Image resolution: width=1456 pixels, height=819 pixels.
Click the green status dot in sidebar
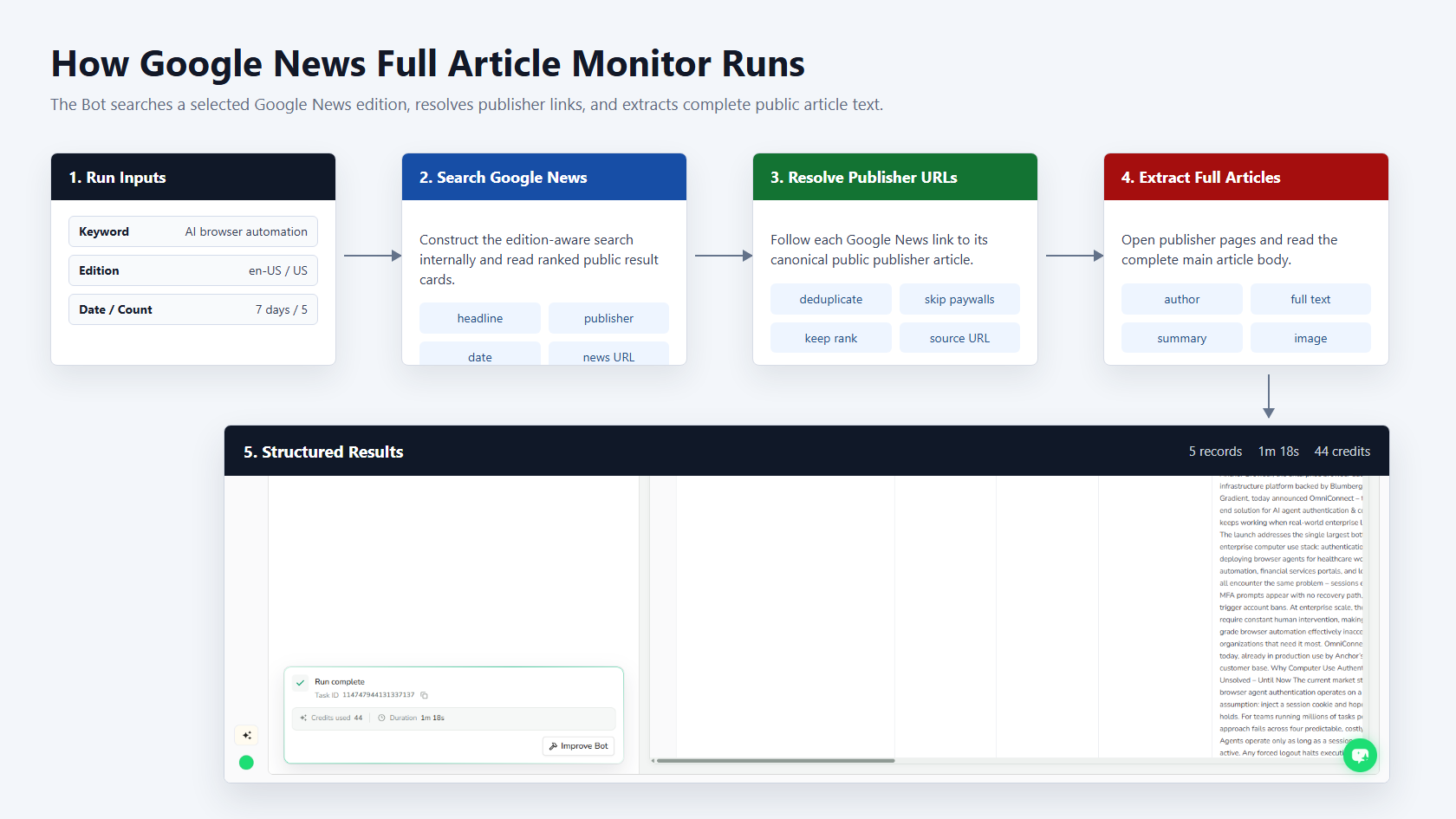tap(246, 763)
